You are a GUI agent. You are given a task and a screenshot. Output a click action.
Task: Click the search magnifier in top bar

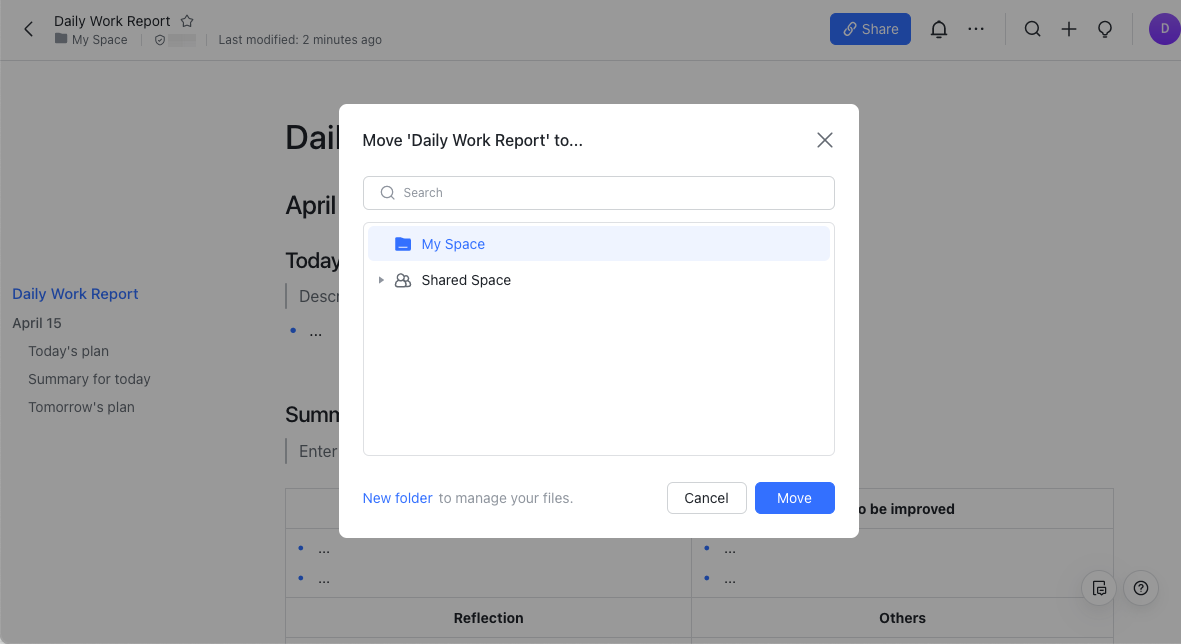[1032, 29]
